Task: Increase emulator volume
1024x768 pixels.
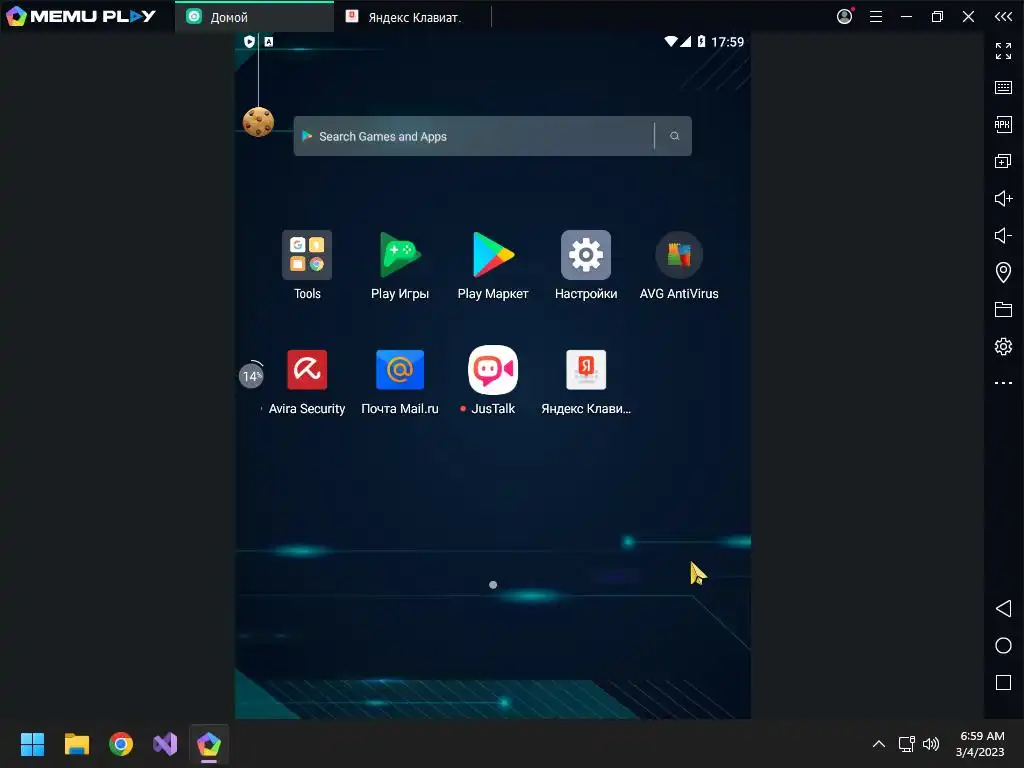Action: tap(1003, 199)
